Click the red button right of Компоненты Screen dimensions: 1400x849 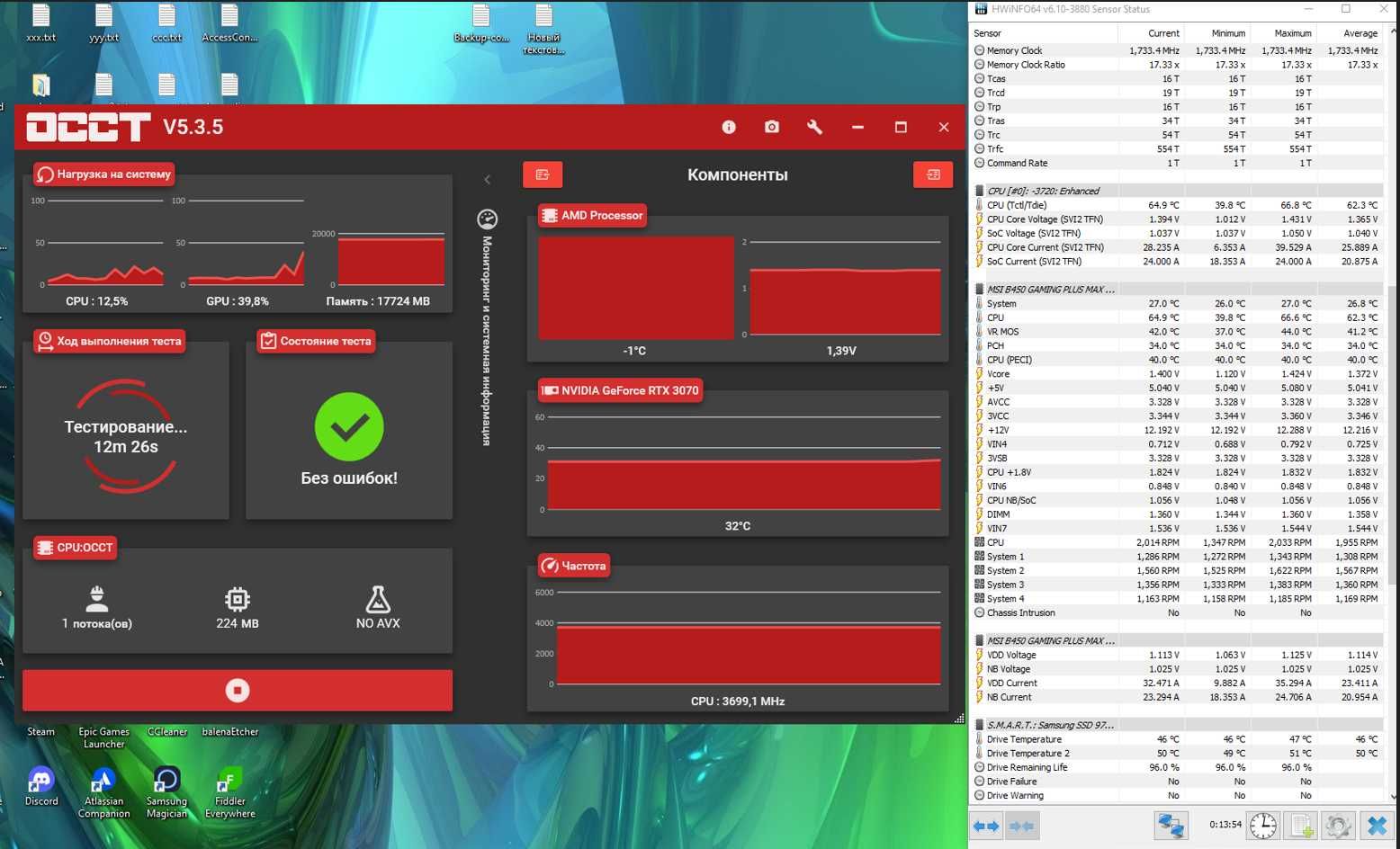(933, 174)
